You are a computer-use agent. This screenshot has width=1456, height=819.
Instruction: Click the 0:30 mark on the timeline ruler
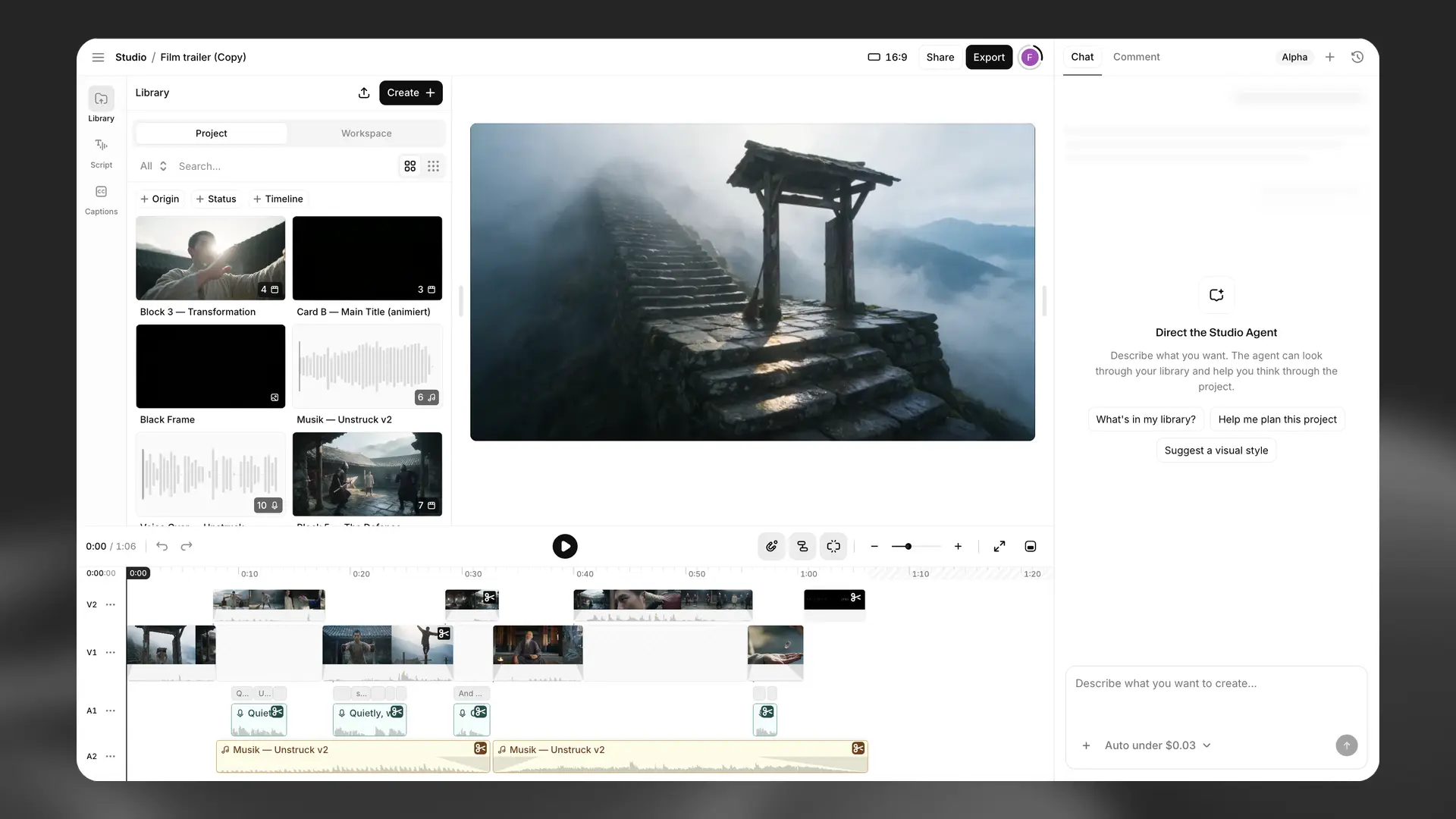(473, 574)
